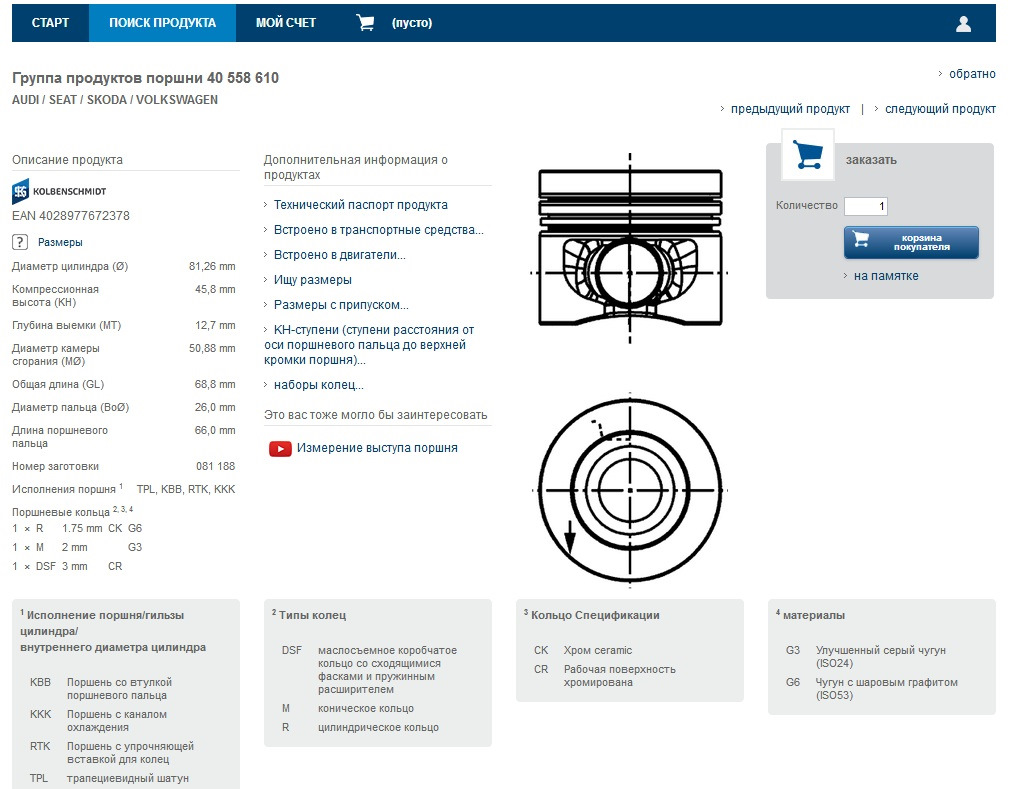
Task: Click the G6 material entry
Action: [x=872, y=689]
